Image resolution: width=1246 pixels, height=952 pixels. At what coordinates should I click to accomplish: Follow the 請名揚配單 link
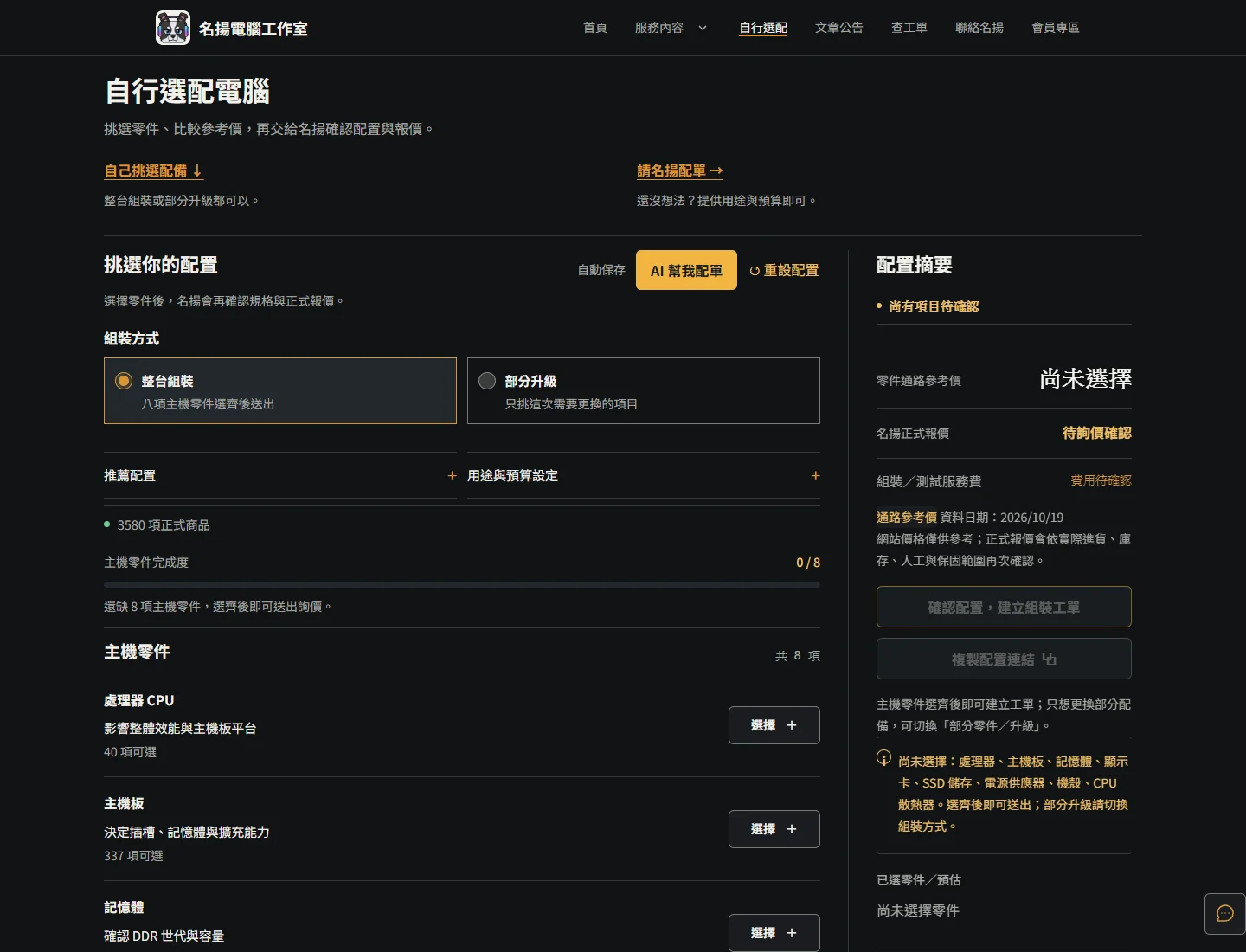[680, 170]
